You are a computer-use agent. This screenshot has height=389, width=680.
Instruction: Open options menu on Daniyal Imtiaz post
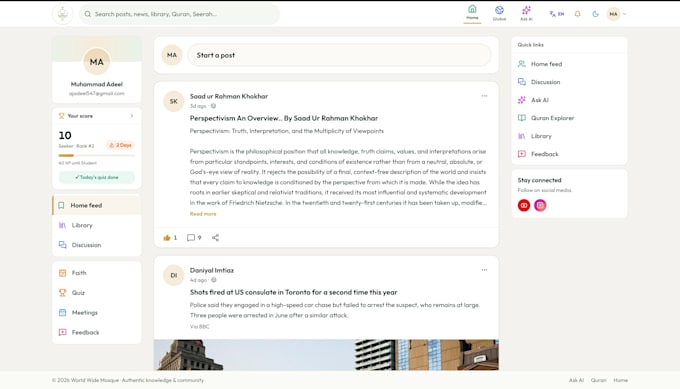pos(484,270)
